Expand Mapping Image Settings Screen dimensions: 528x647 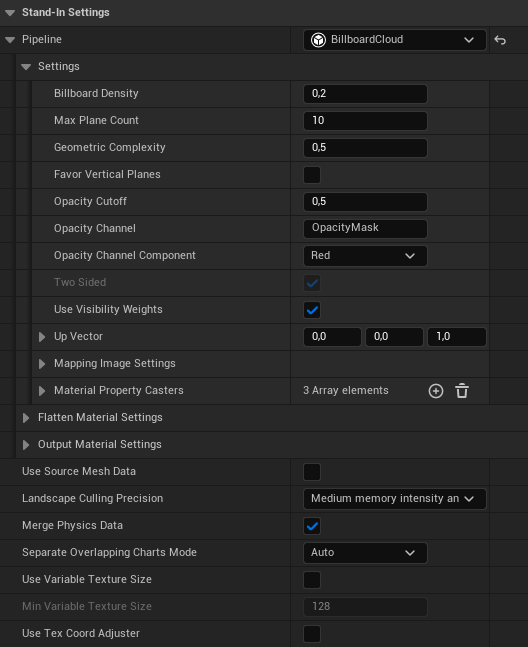coord(42,364)
